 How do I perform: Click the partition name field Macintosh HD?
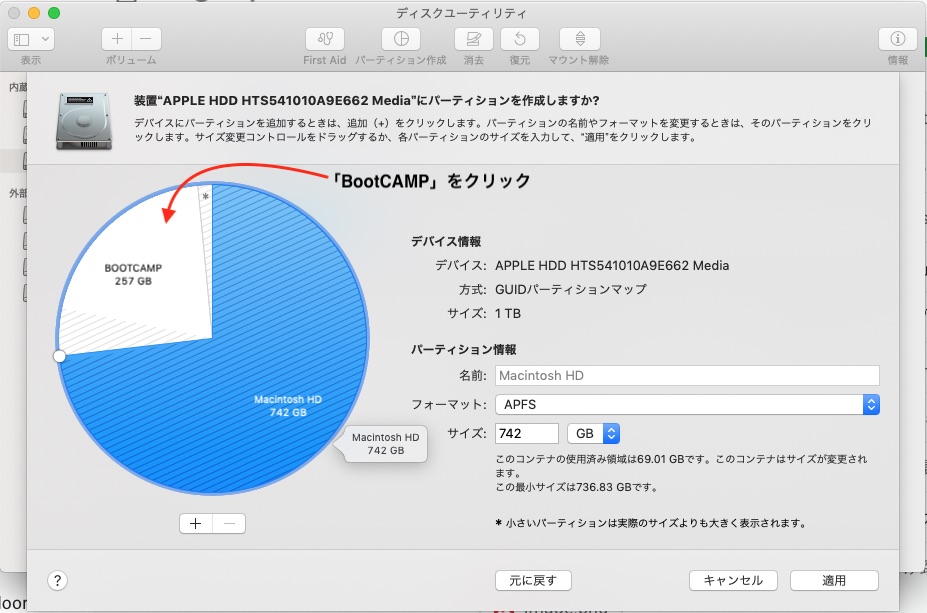(x=687, y=375)
